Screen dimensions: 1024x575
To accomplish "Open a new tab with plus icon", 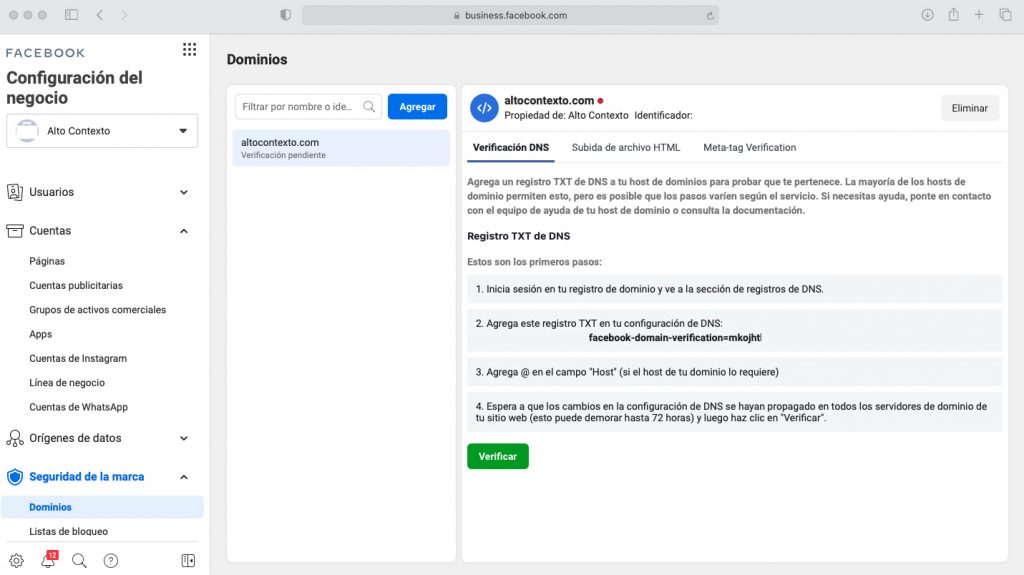I will coord(979,15).
